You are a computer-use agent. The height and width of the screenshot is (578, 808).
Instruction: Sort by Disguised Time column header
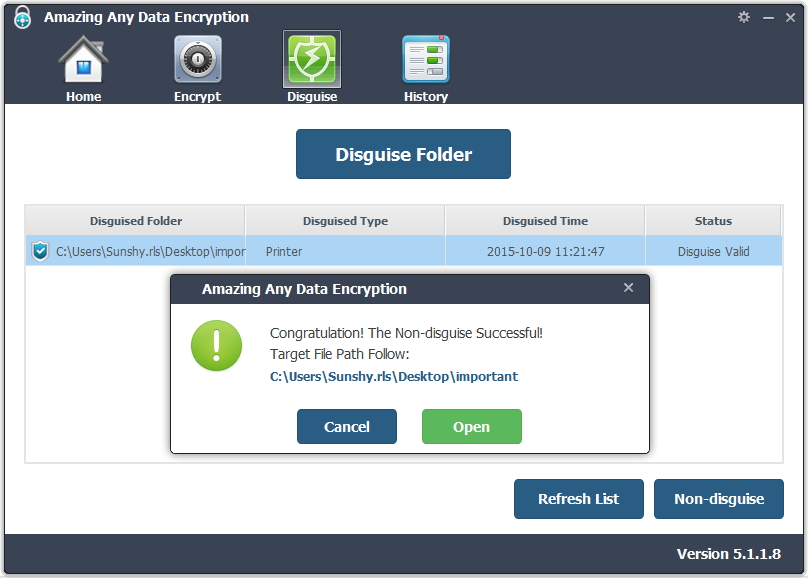point(545,221)
